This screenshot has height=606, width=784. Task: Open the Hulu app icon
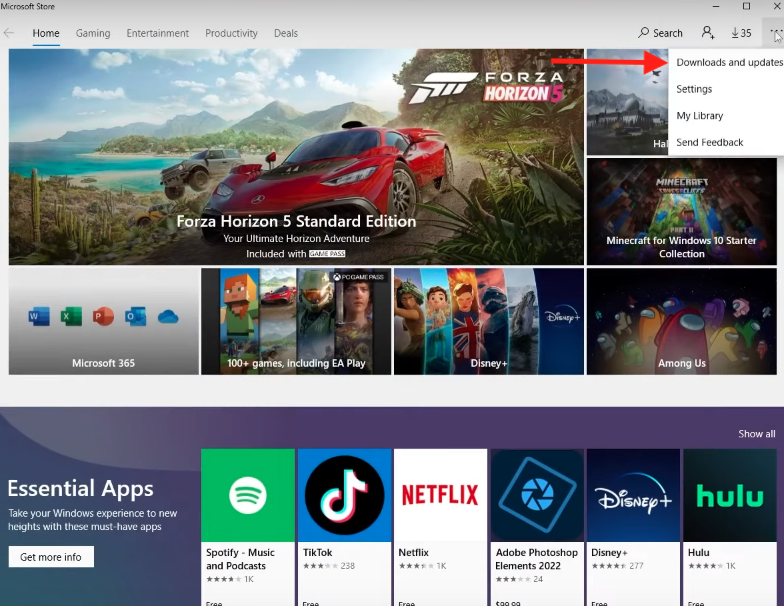730,495
